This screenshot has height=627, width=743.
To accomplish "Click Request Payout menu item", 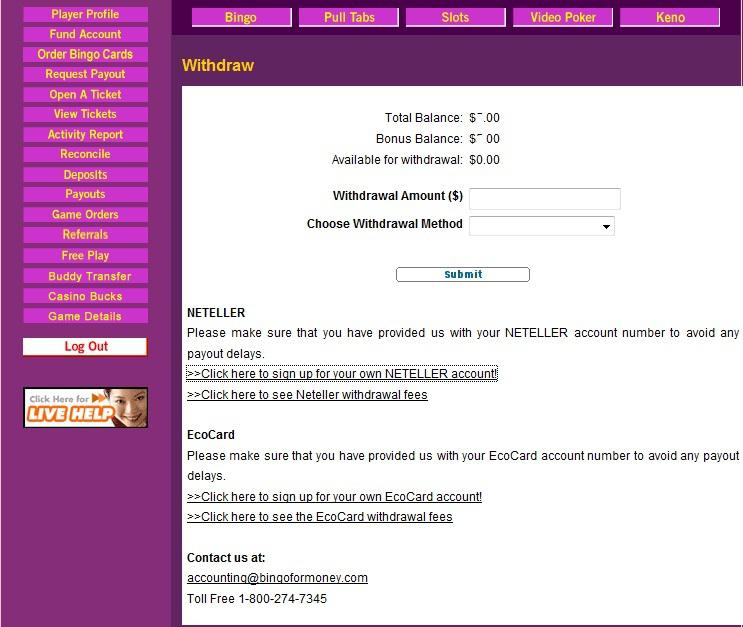I will tap(85, 74).
